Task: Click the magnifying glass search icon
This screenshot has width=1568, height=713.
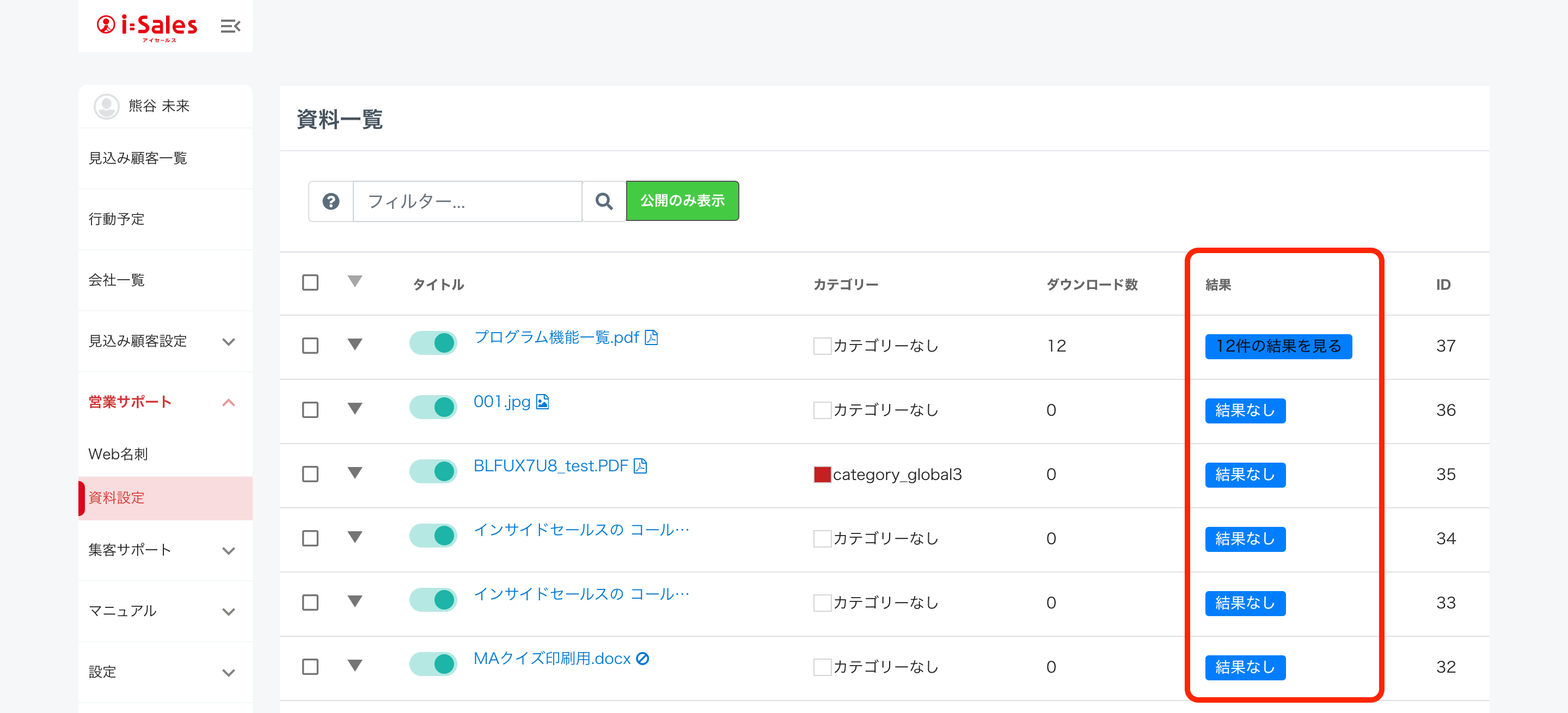Action: point(604,201)
